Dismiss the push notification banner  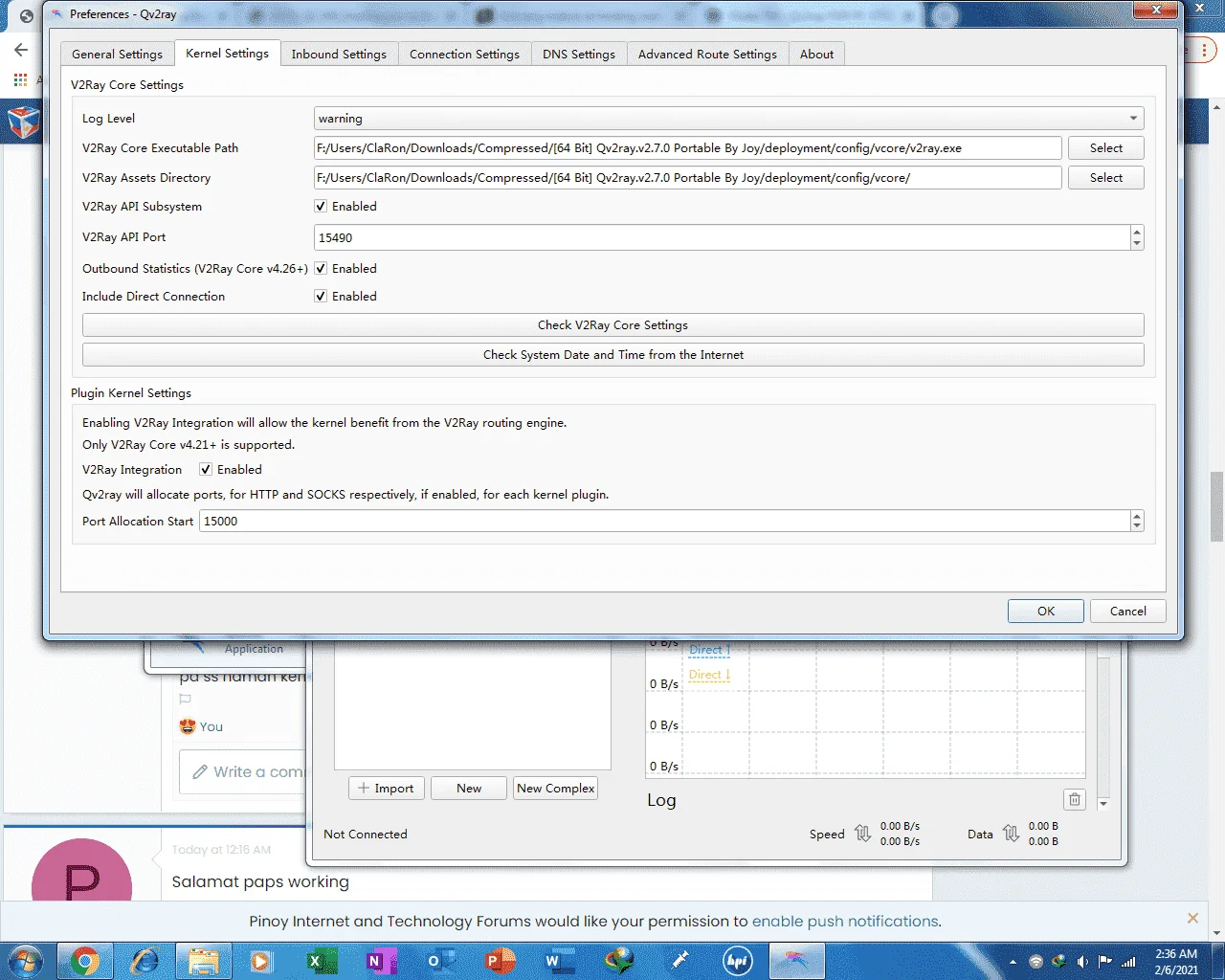1192,919
